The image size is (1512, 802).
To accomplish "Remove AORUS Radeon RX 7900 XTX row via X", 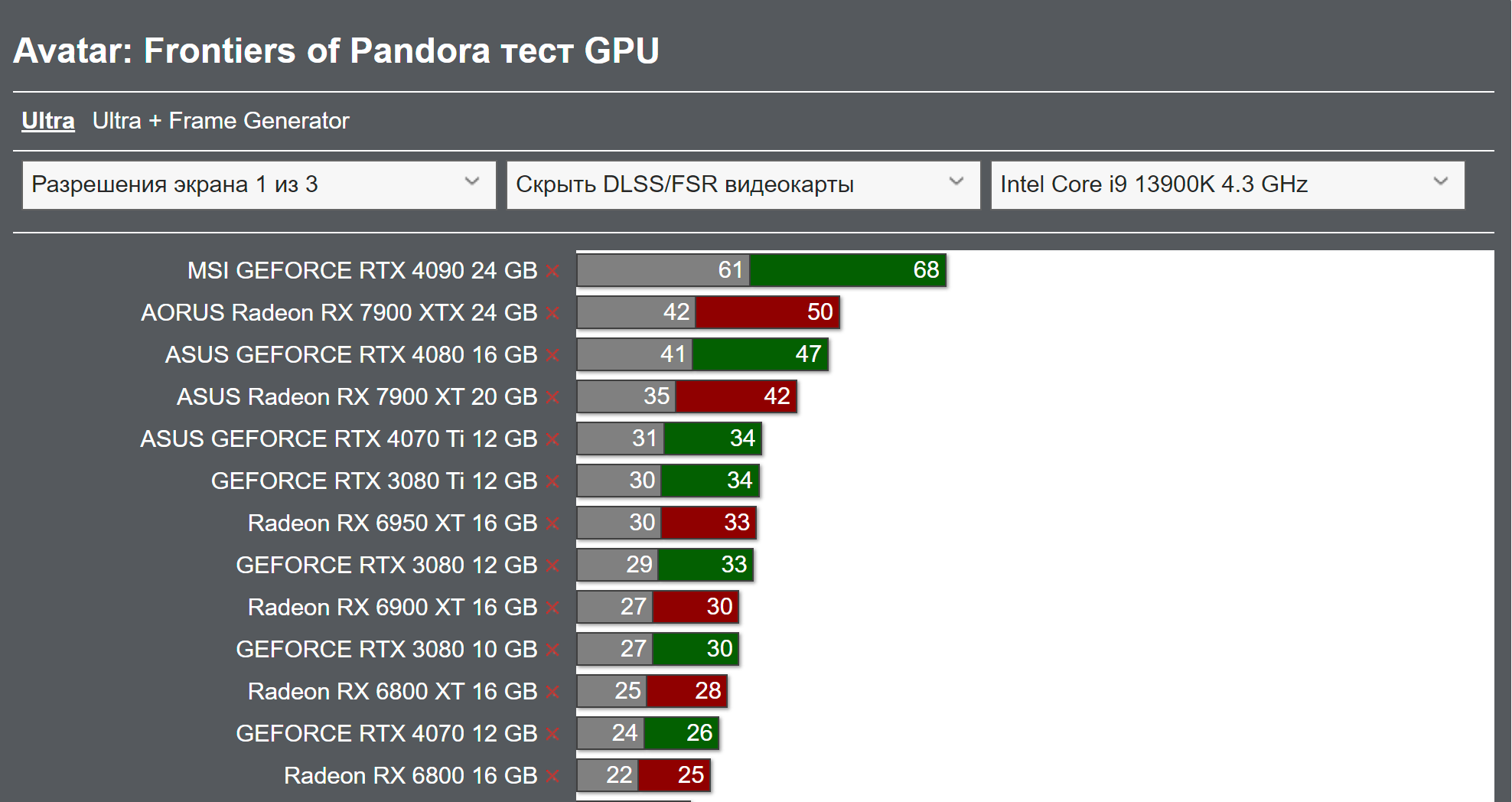I will tap(552, 313).
